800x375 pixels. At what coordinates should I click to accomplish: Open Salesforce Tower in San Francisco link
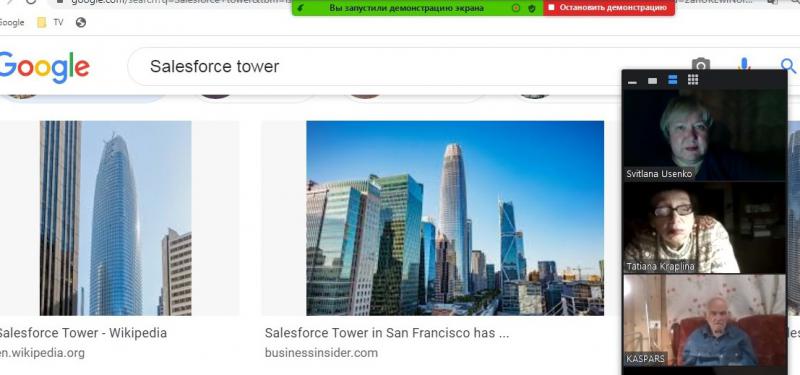click(x=387, y=333)
